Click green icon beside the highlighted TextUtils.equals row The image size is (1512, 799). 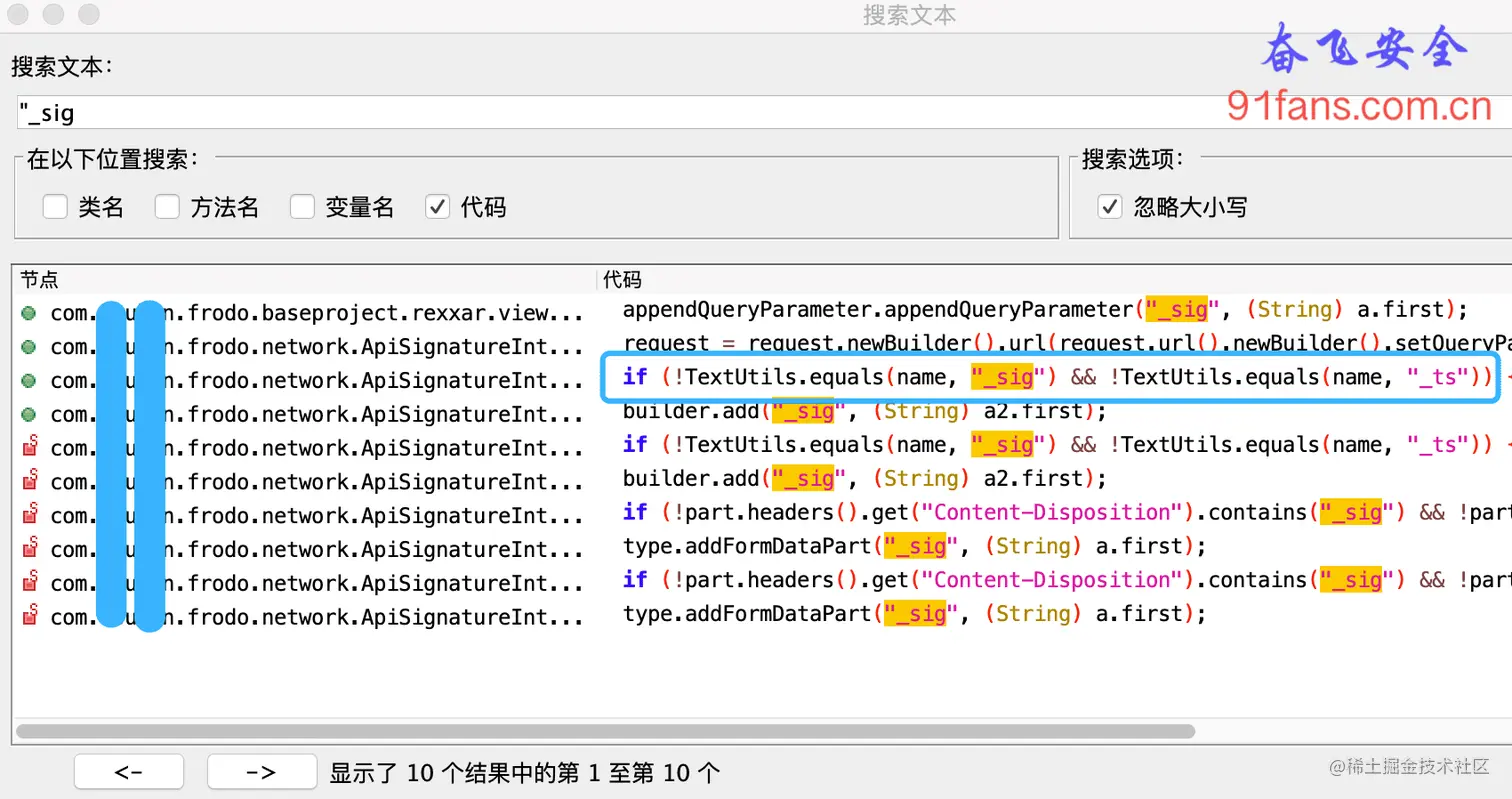tap(29, 381)
